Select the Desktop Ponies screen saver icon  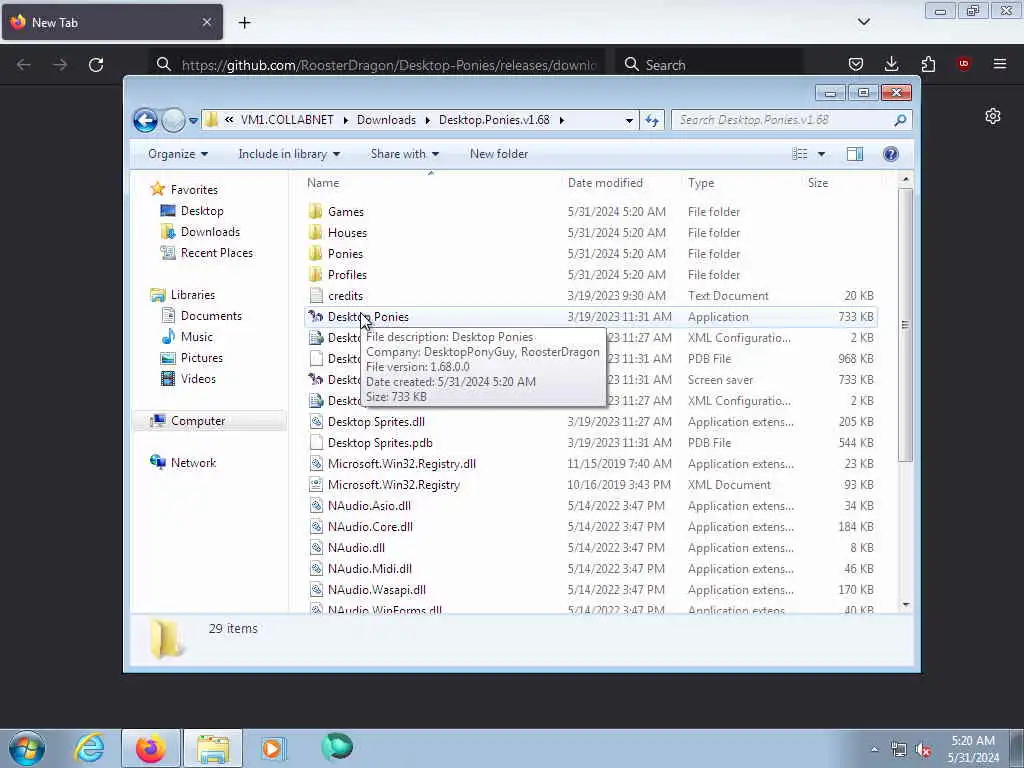click(x=316, y=379)
